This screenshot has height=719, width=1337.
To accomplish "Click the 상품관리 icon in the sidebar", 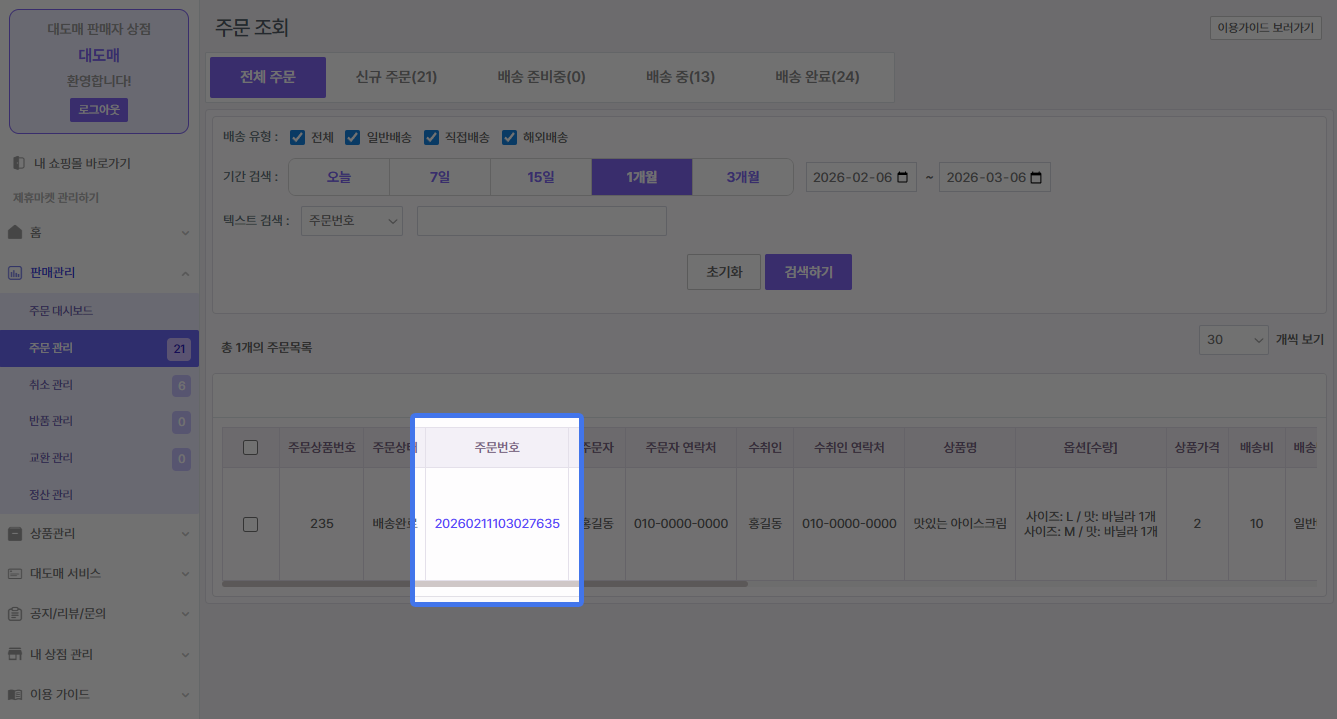I will click(x=15, y=534).
